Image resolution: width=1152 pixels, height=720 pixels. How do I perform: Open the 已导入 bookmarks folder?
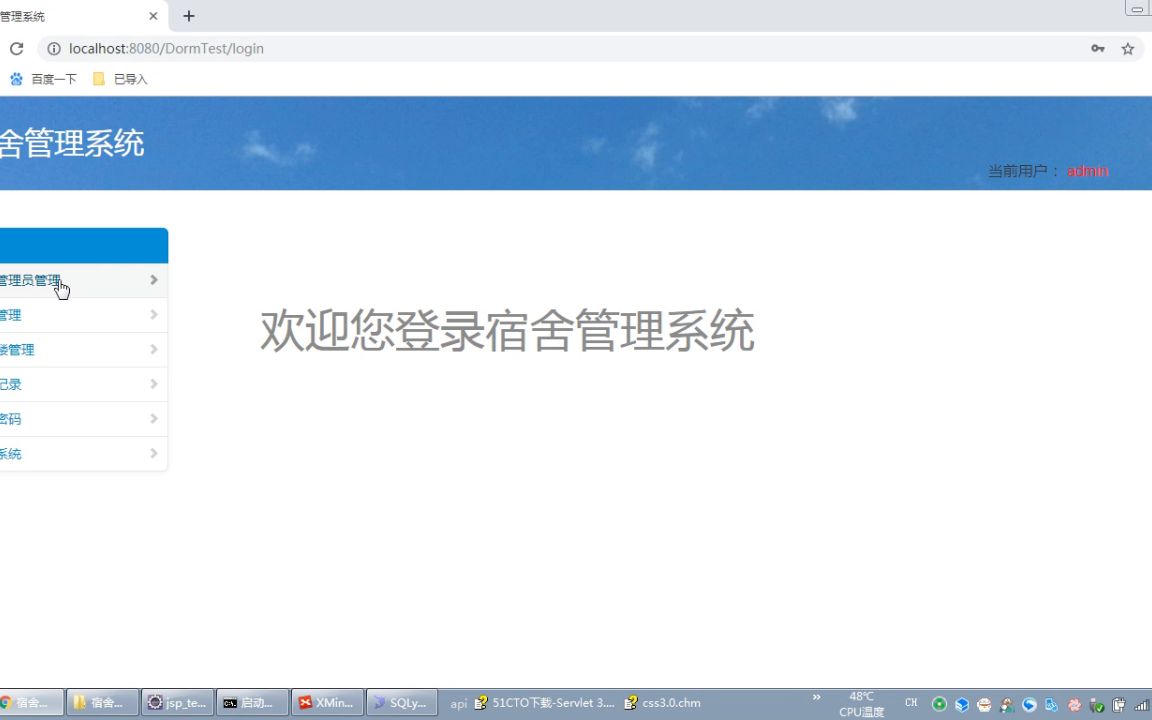coord(119,78)
